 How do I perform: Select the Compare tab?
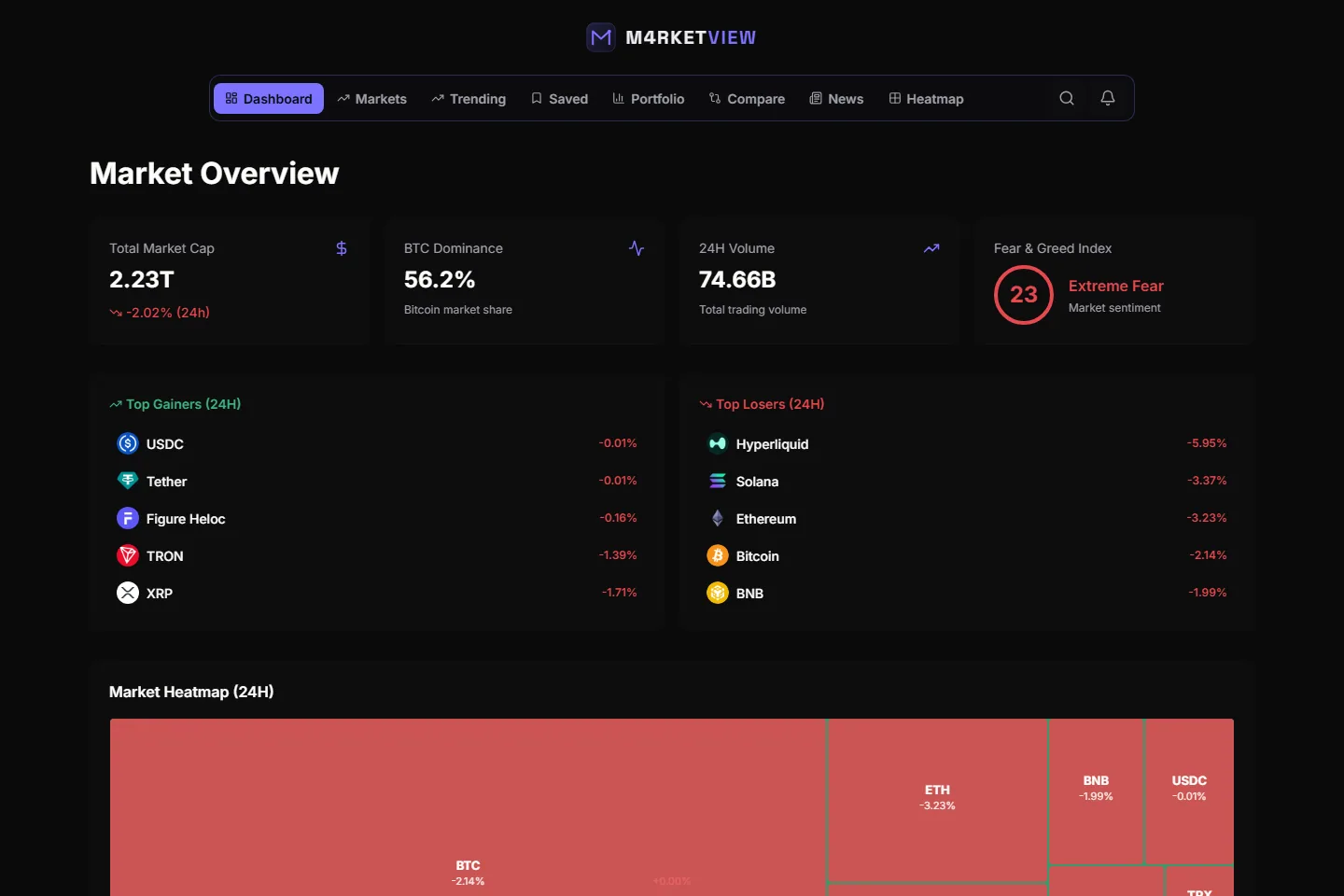click(x=747, y=98)
